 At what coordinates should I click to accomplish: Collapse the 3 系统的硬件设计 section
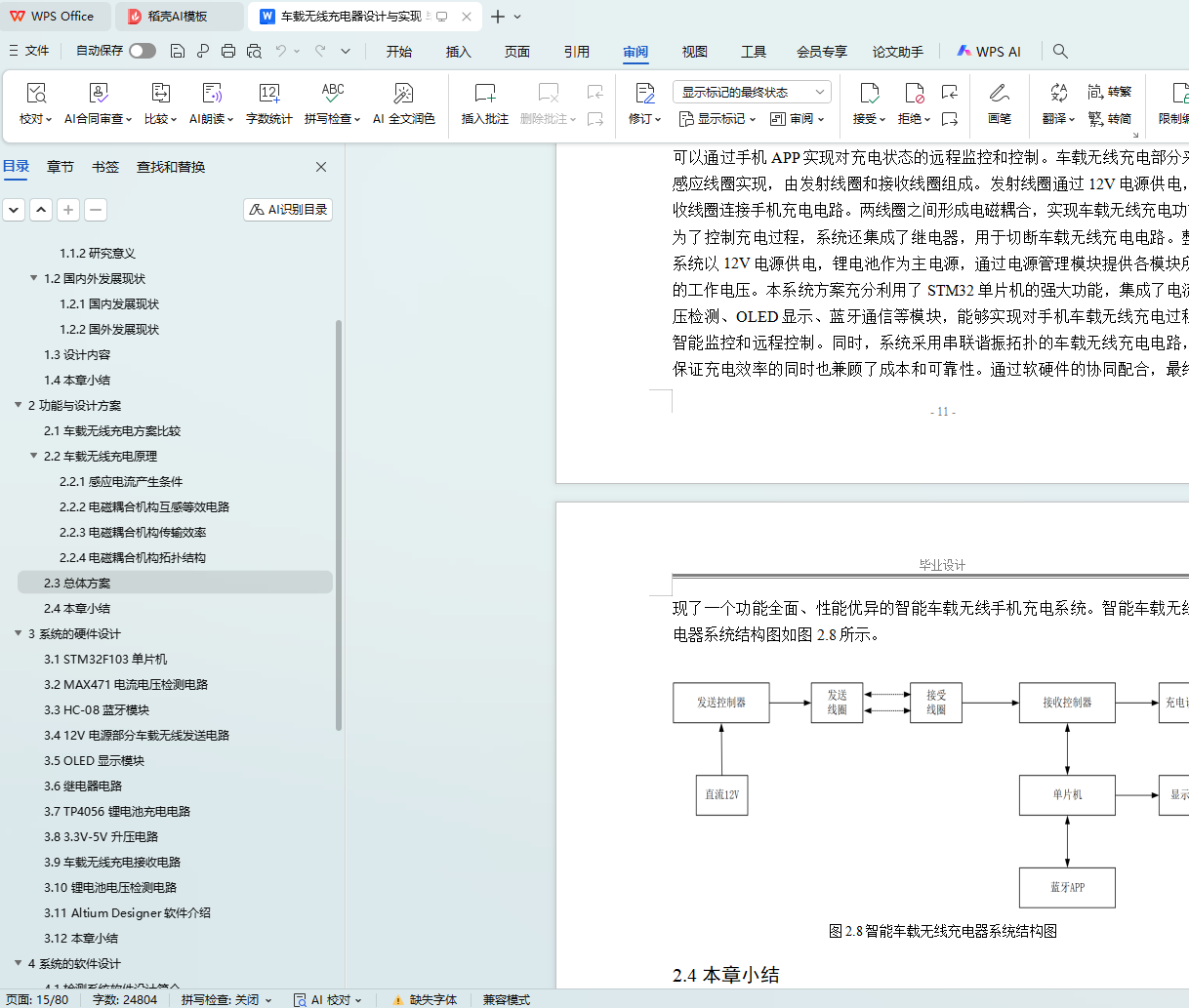(x=19, y=633)
